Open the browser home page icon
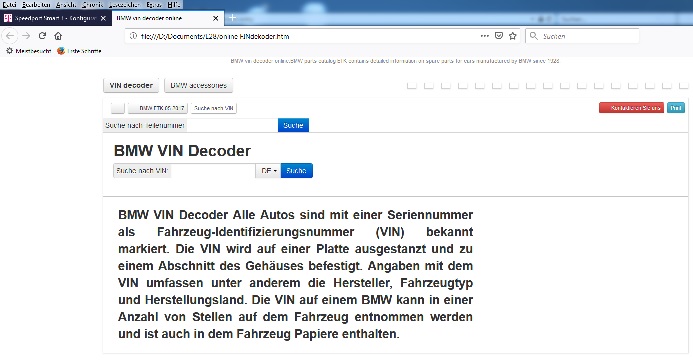693x363 pixels. (x=58, y=36)
